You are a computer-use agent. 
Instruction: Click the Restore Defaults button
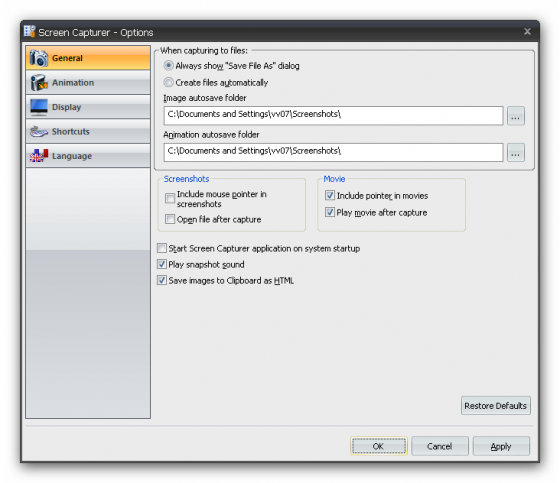pyautogui.click(x=495, y=405)
